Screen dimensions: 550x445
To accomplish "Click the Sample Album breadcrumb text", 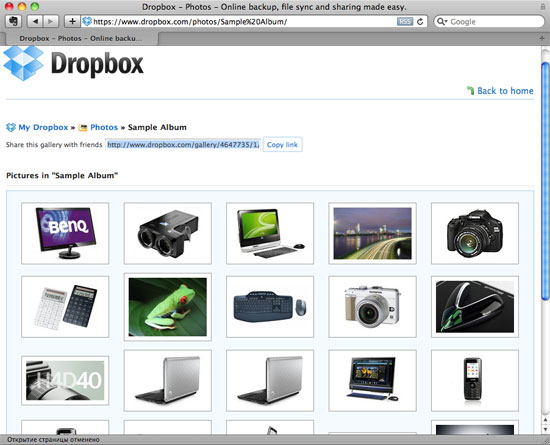I will point(157,127).
